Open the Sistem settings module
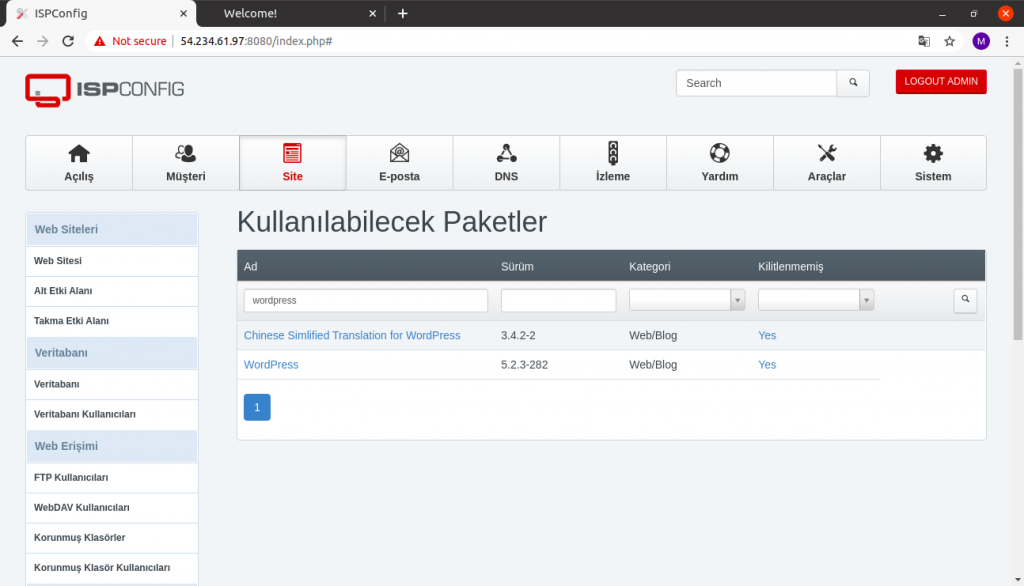Screen dimensions: 1024x586 tap(933, 163)
